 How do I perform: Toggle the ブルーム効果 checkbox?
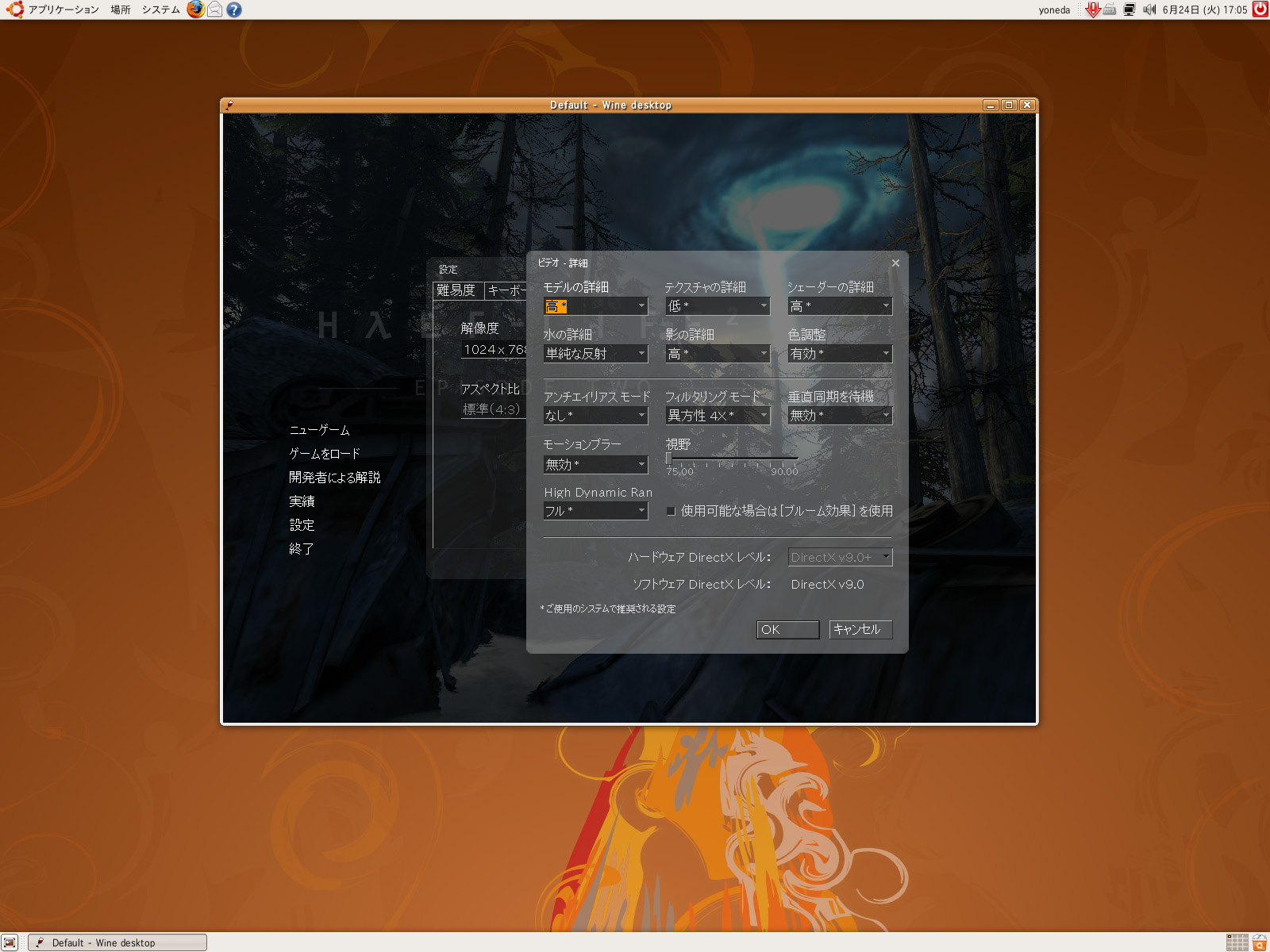[671, 511]
